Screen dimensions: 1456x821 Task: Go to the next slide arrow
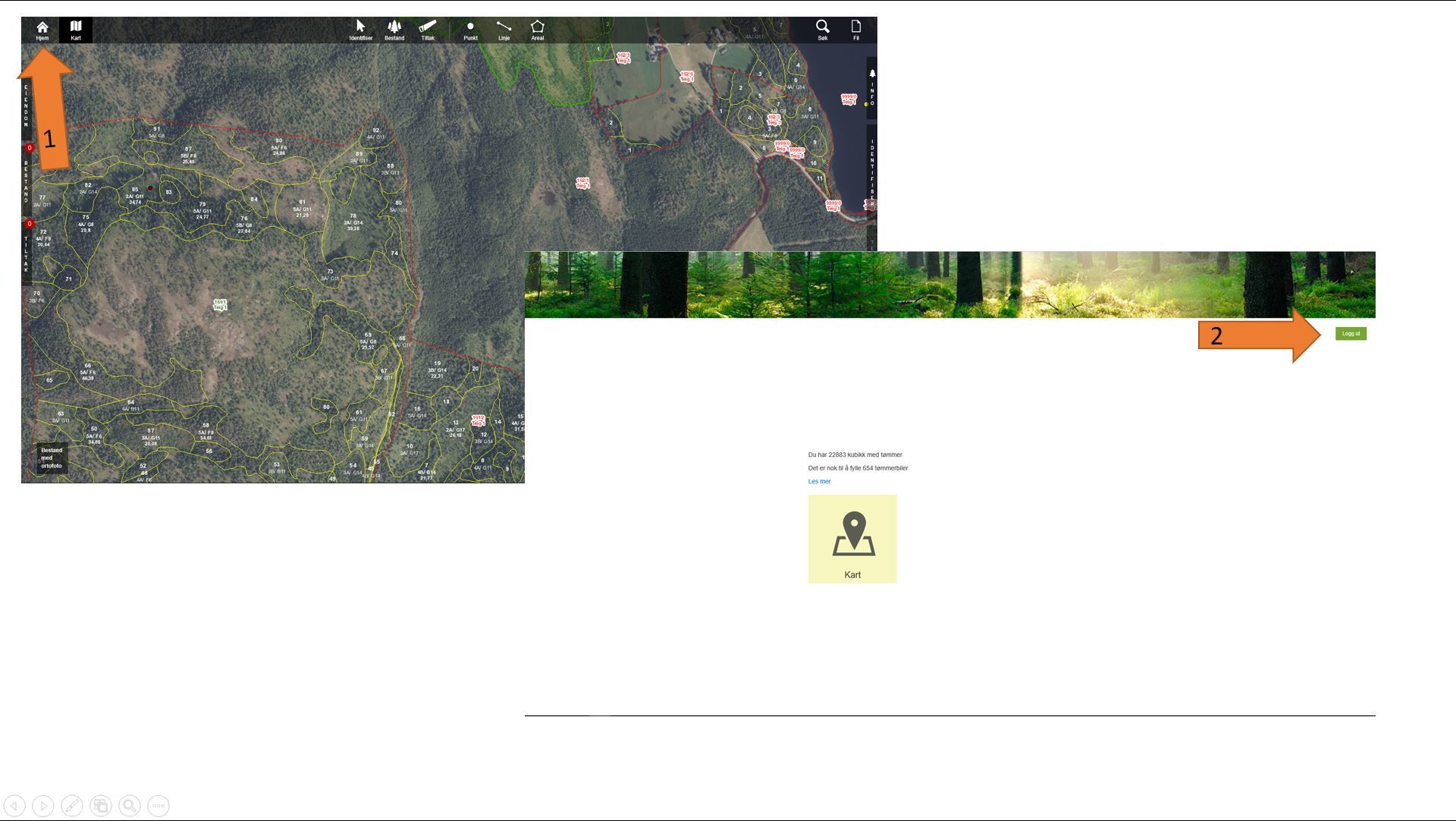click(x=43, y=806)
